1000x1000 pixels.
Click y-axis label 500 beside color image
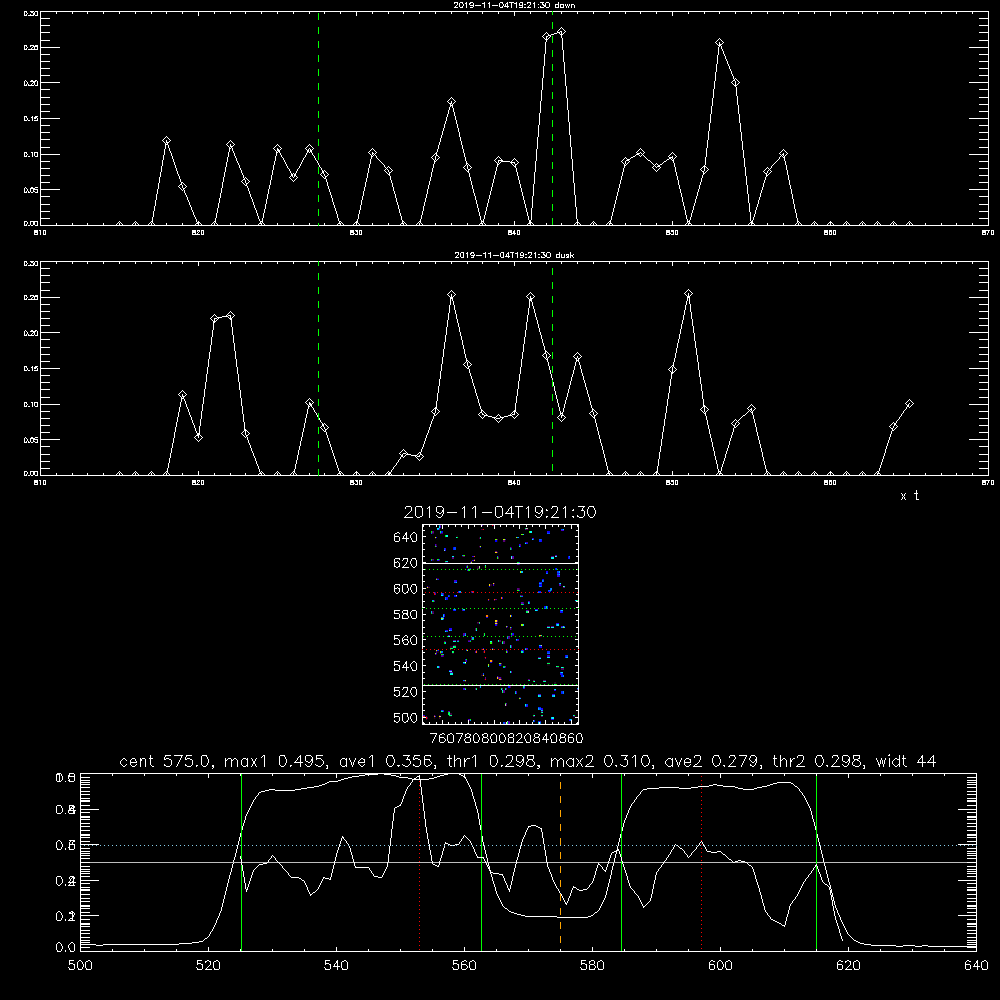pyautogui.click(x=406, y=717)
